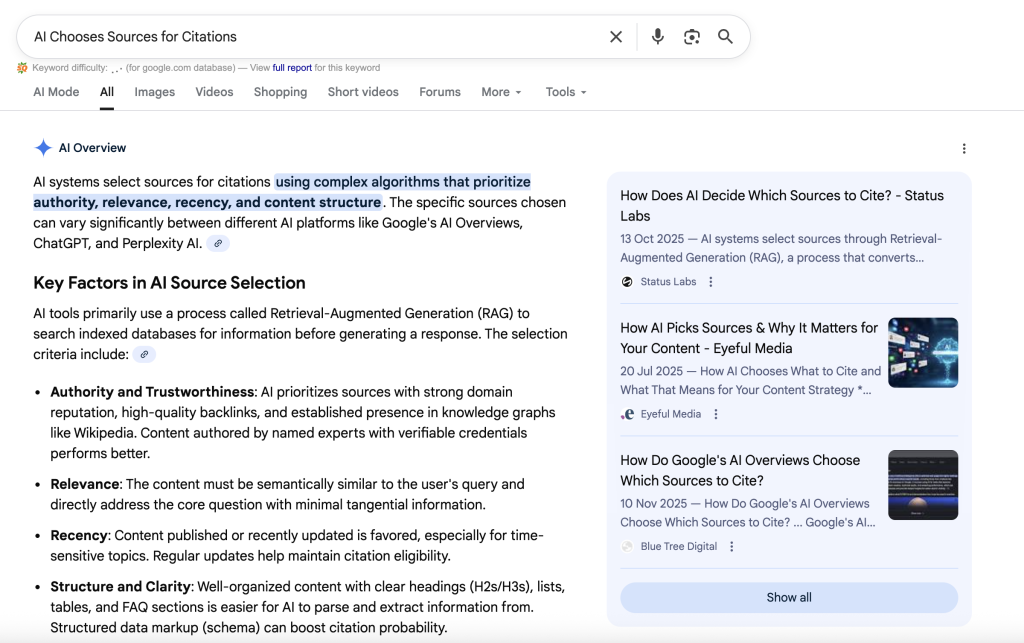Click the '20 Jul 2025' result snippet
The height and width of the screenshot is (643, 1024).
(750, 381)
